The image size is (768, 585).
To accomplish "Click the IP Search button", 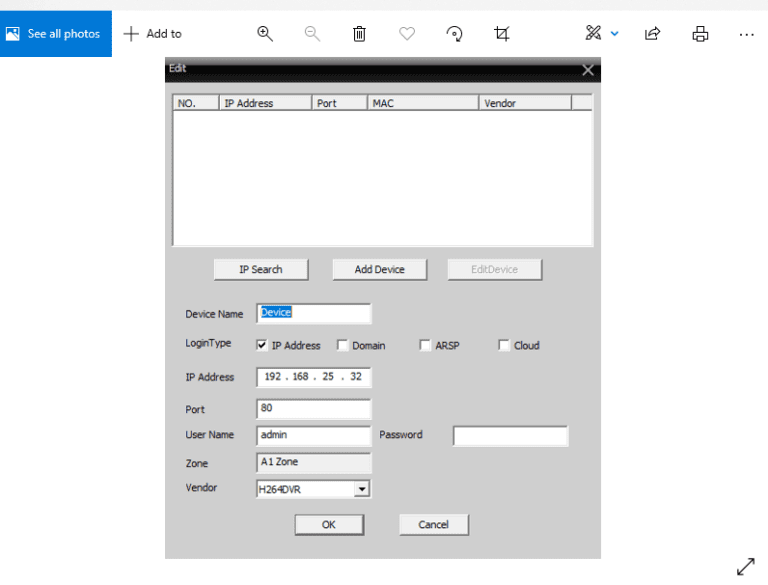I will tap(261, 269).
